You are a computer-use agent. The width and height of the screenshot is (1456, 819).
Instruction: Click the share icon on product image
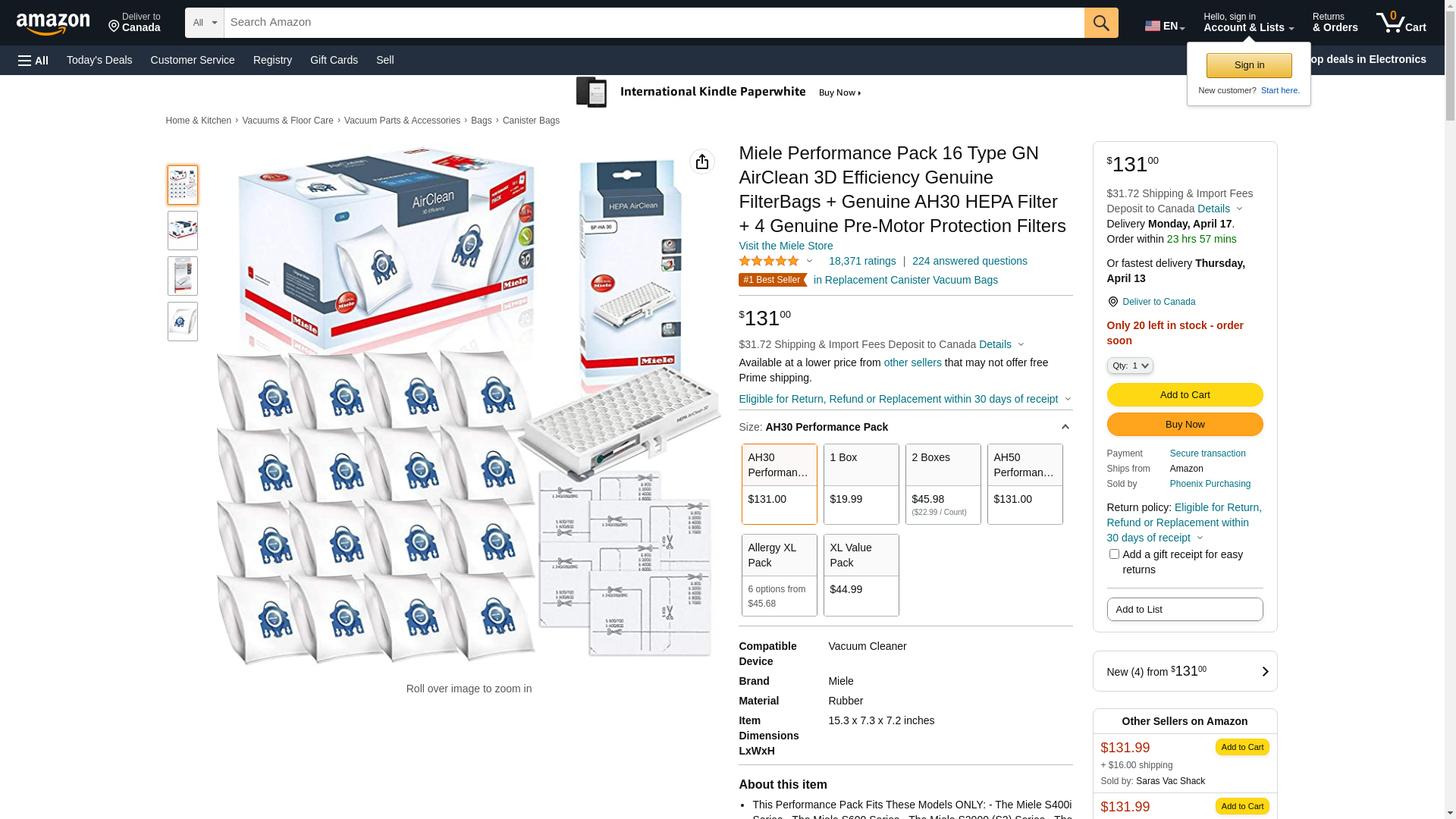point(702,162)
